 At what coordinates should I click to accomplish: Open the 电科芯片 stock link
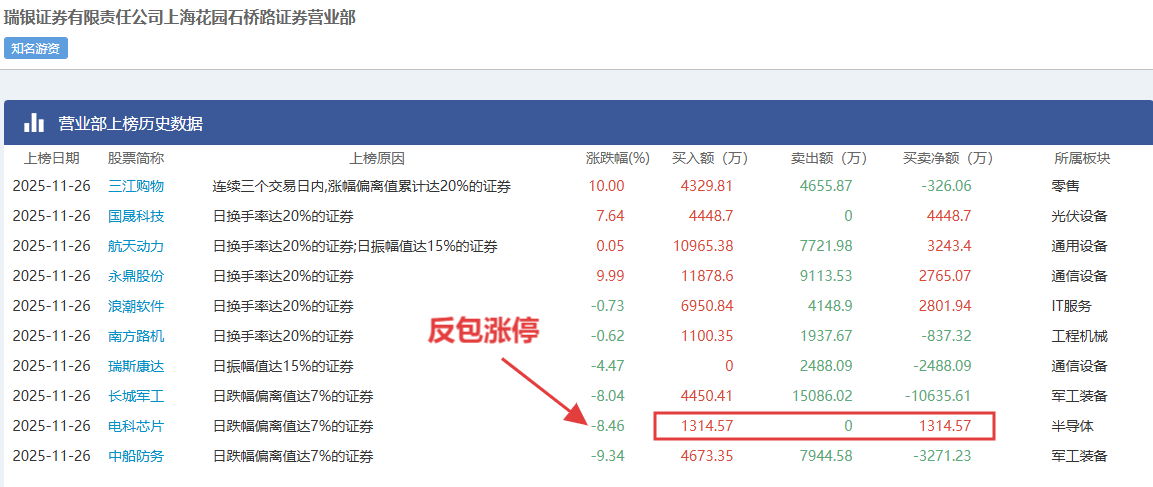(136, 426)
